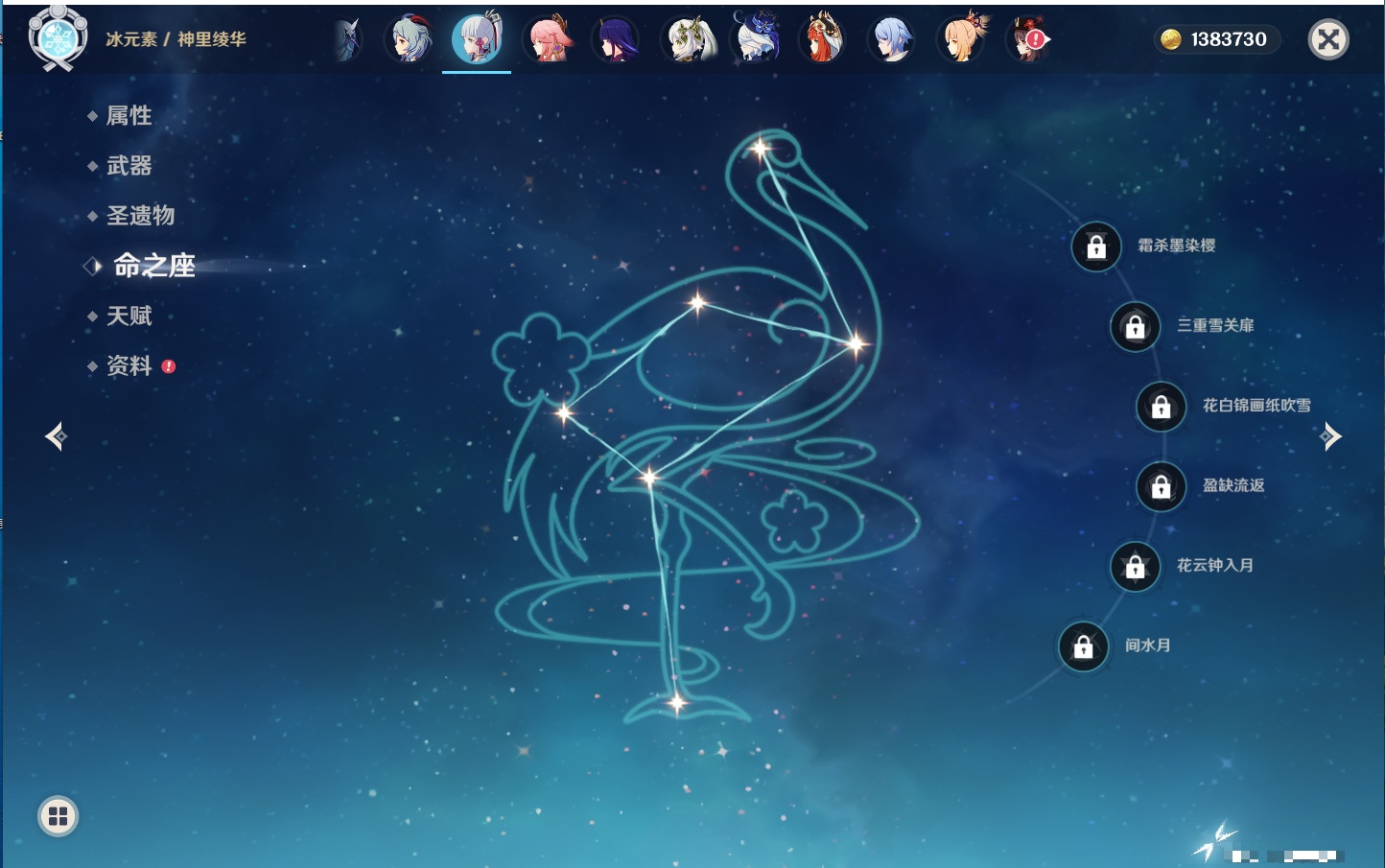
Task: Open the 圣遗物 artifacts tab
Action: tap(140, 216)
